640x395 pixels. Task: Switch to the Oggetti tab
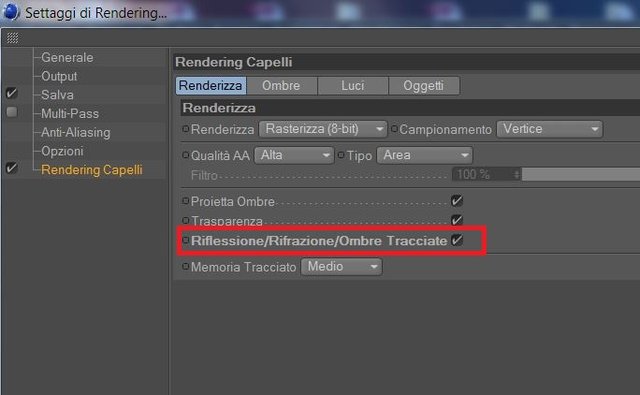point(424,86)
